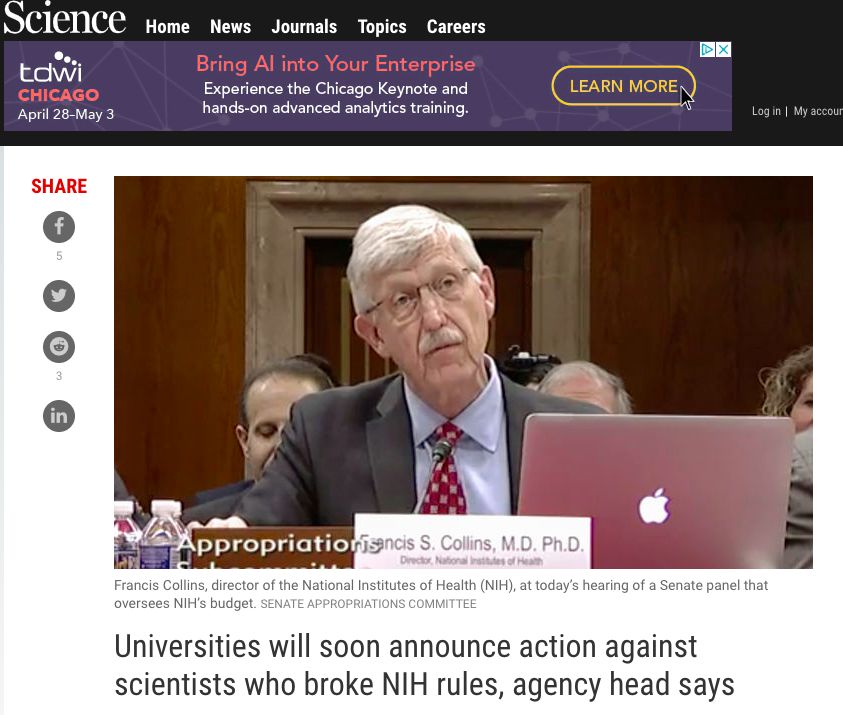Click the Francis Collins hearing photo
Viewport: 843px width, 715px height.
pyautogui.click(x=463, y=372)
